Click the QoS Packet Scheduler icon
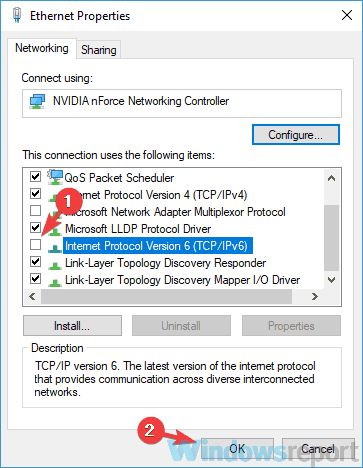 pos(55,177)
